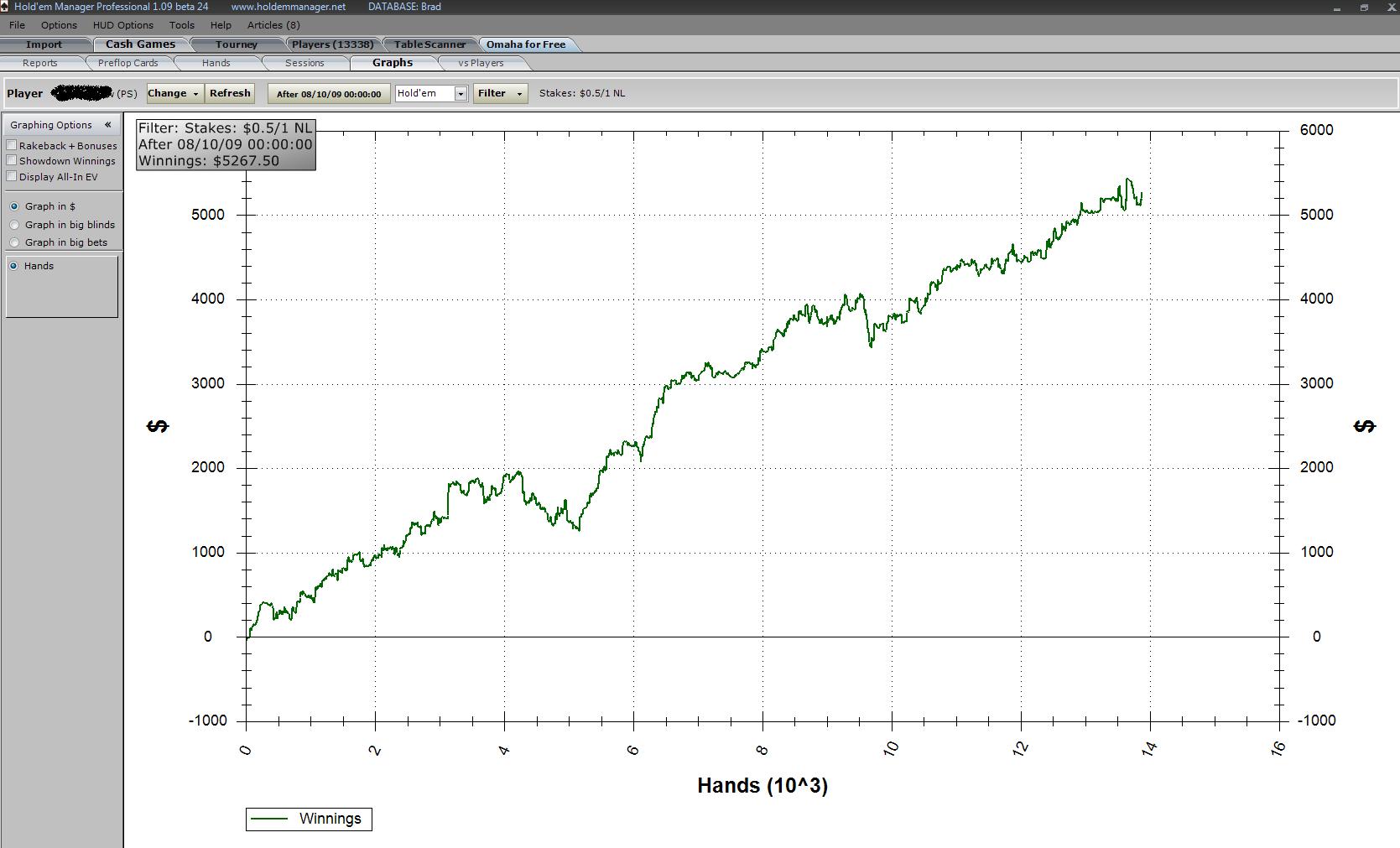The height and width of the screenshot is (848, 1400).
Task: Open the Reports sub-tab
Action: tap(40, 63)
